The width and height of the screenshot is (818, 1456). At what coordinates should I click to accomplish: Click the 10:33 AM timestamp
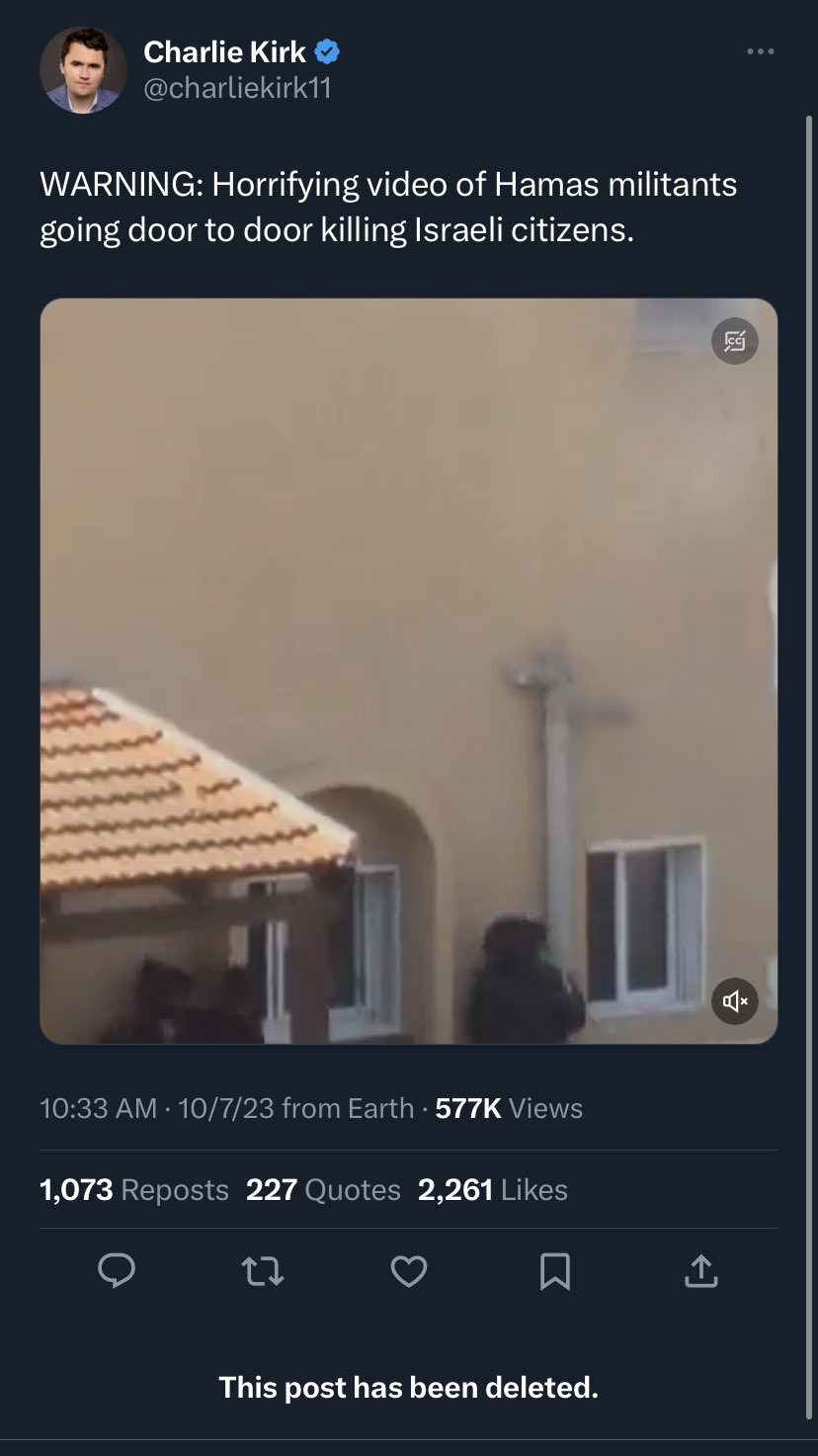tap(99, 1108)
